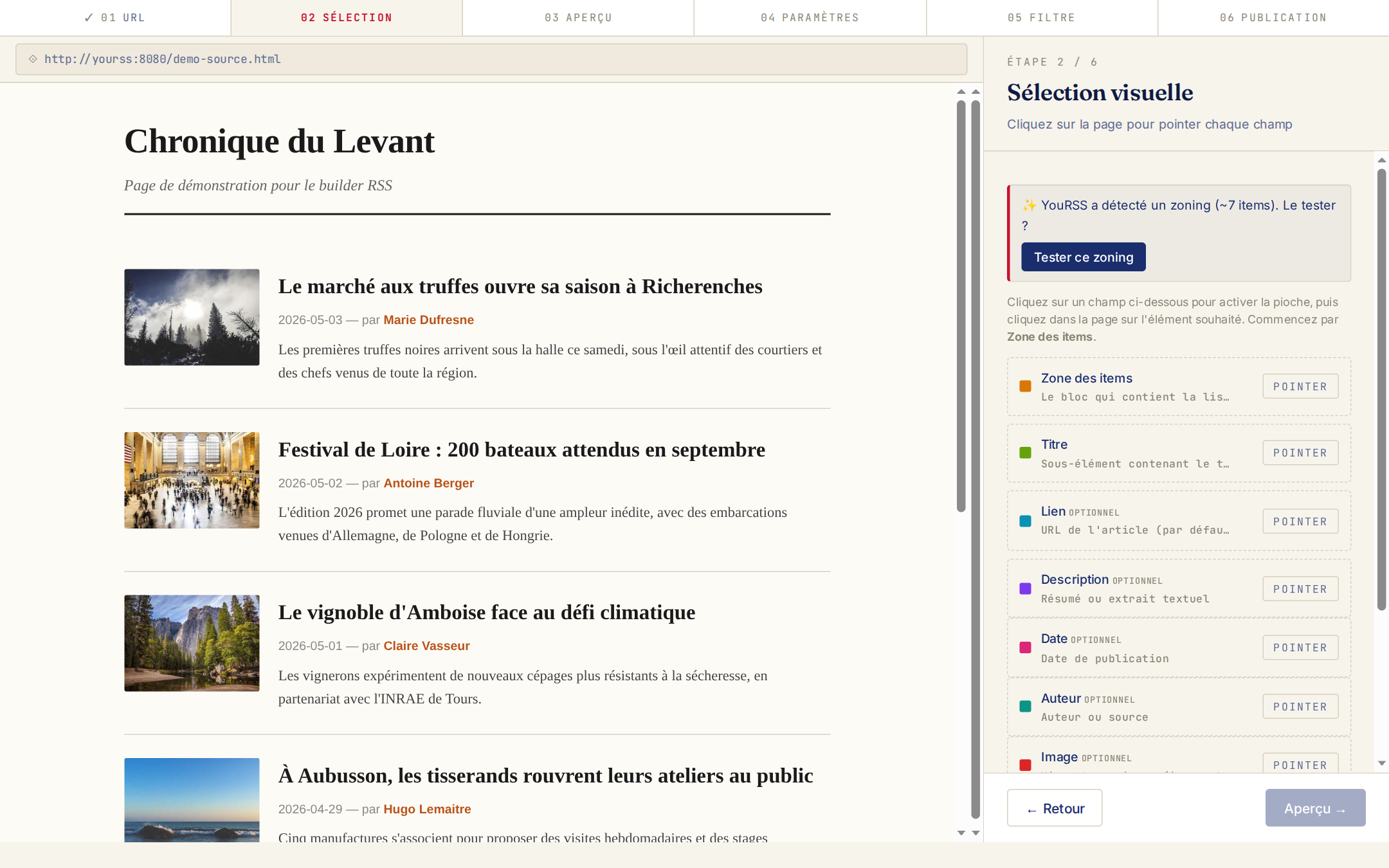This screenshot has height=868, width=1389.
Task: Click author link Antoine Berger
Action: 428,483
